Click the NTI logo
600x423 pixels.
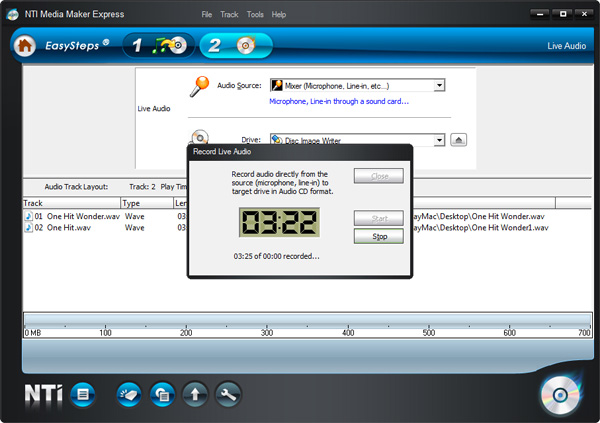tap(43, 393)
